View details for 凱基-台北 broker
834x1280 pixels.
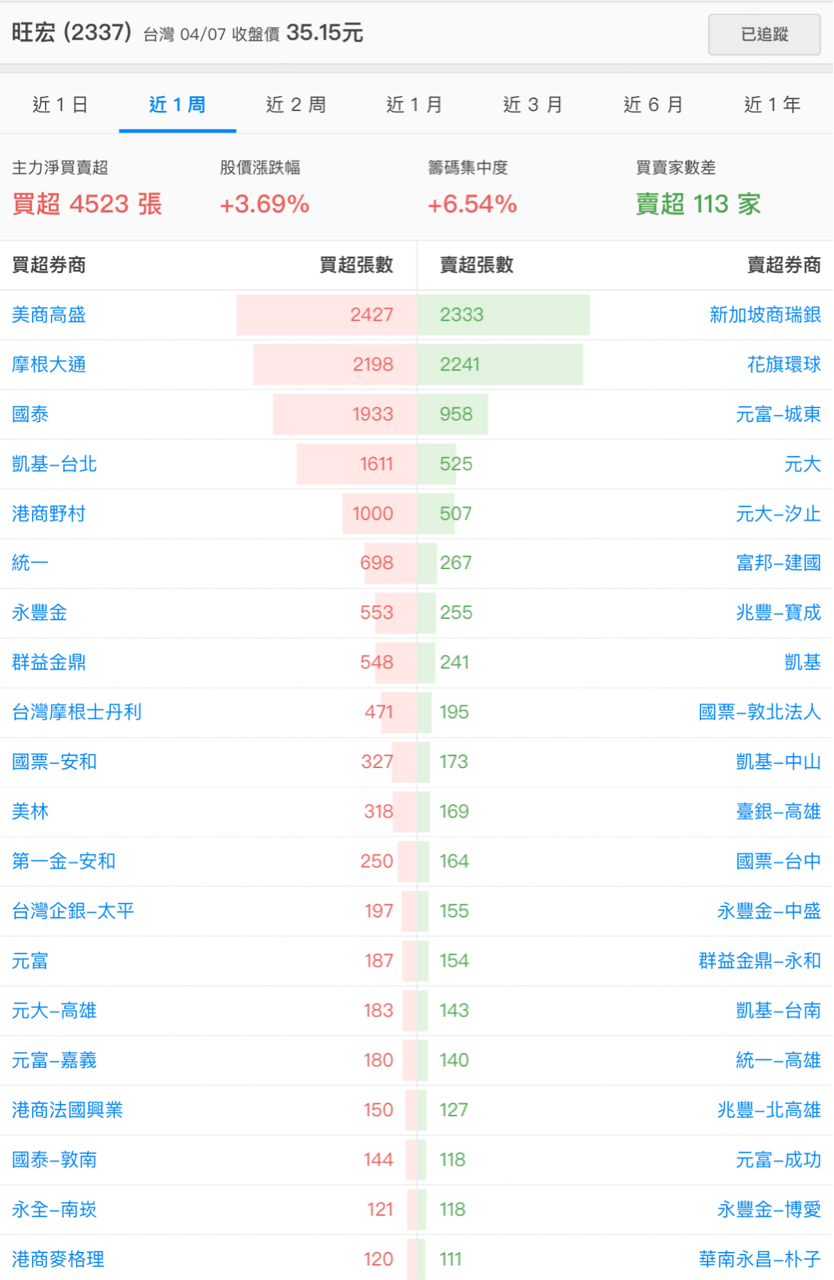click(54, 464)
